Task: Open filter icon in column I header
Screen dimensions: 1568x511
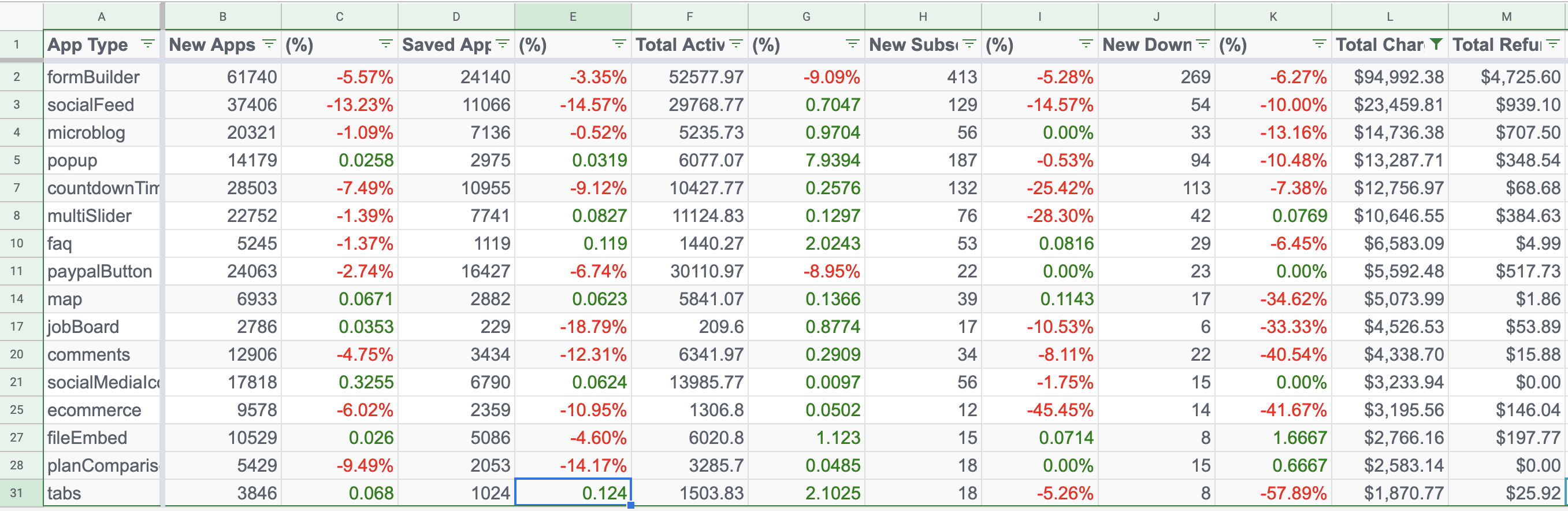Action: [1086, 44]
